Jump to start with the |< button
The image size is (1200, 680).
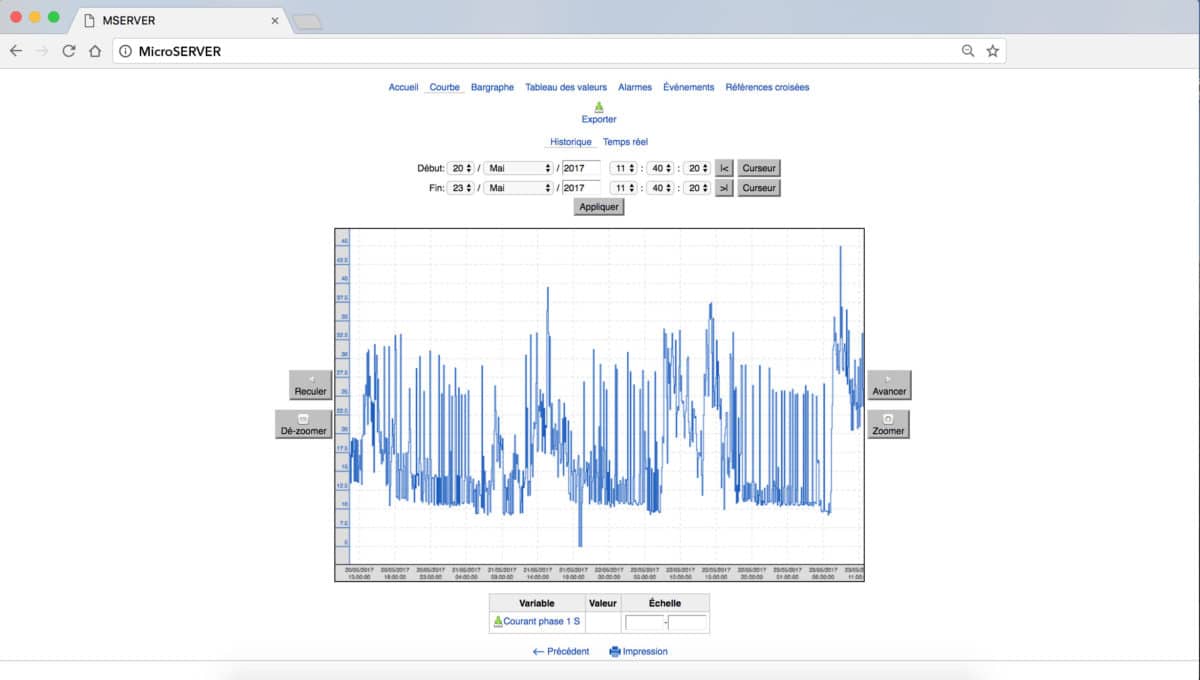(x=724, y=168)
